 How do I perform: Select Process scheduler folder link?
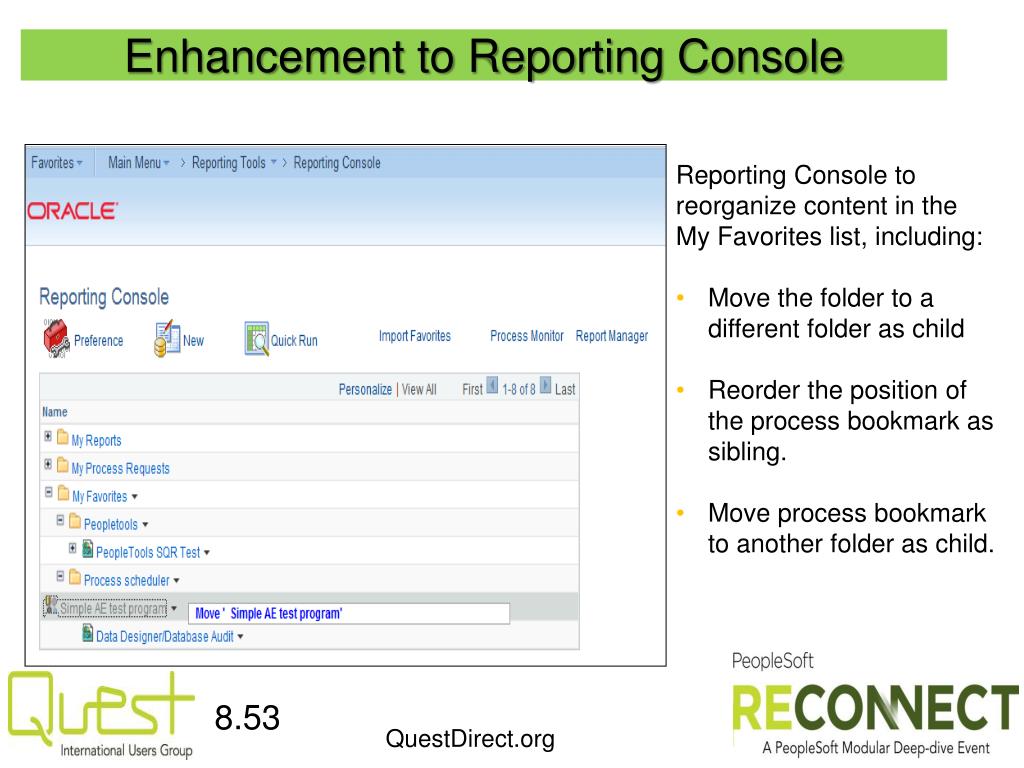click(x=127, y=581)
